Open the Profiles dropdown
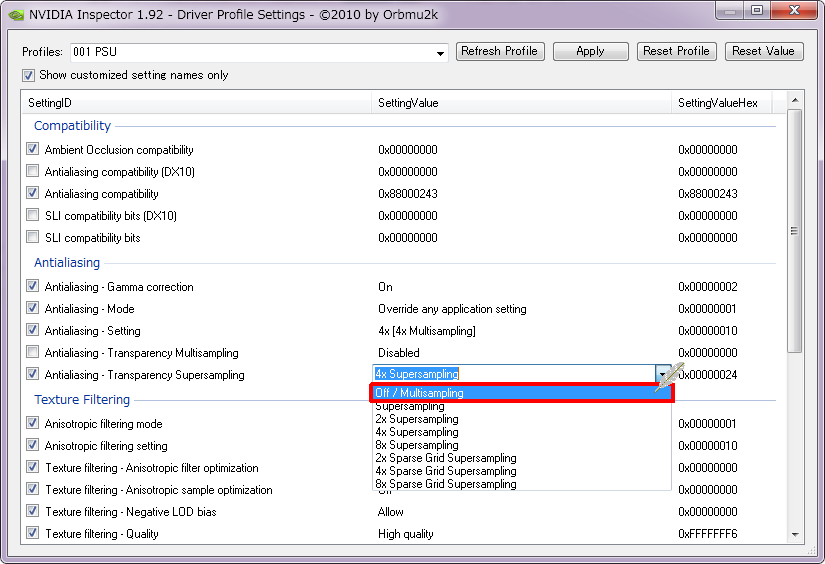This screenshot has height=564, width=825. pos(440,53)
